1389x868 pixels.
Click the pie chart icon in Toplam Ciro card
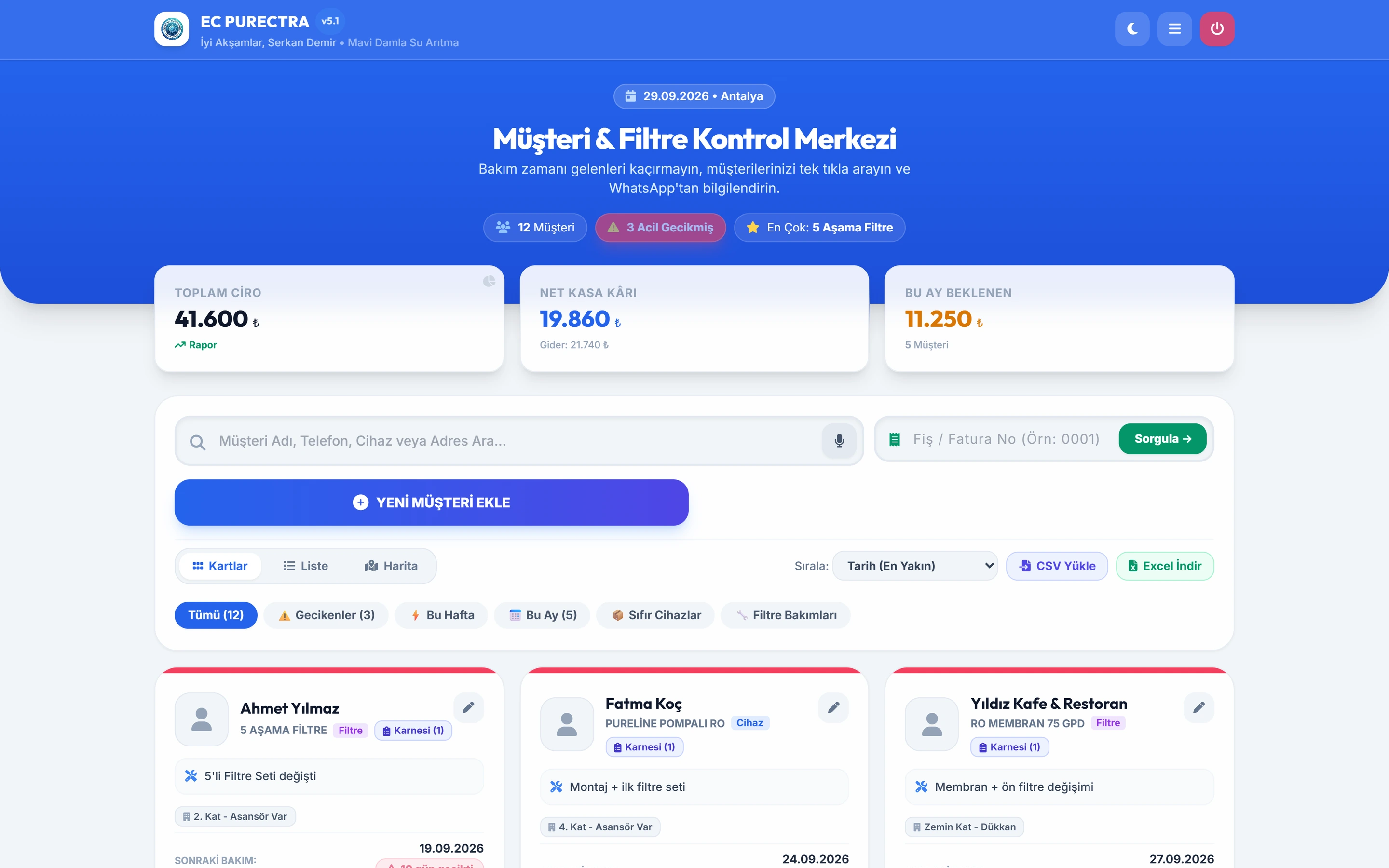(x=489, y=281)
